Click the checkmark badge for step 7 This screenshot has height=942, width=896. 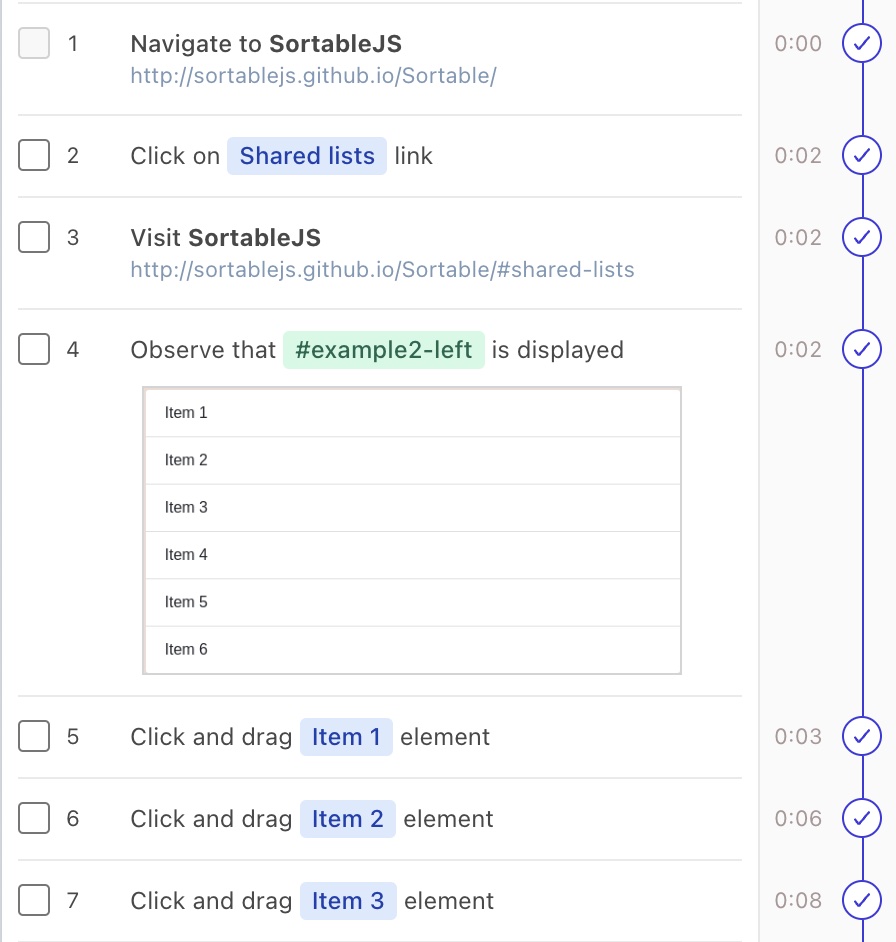click(x=862, y=900)
